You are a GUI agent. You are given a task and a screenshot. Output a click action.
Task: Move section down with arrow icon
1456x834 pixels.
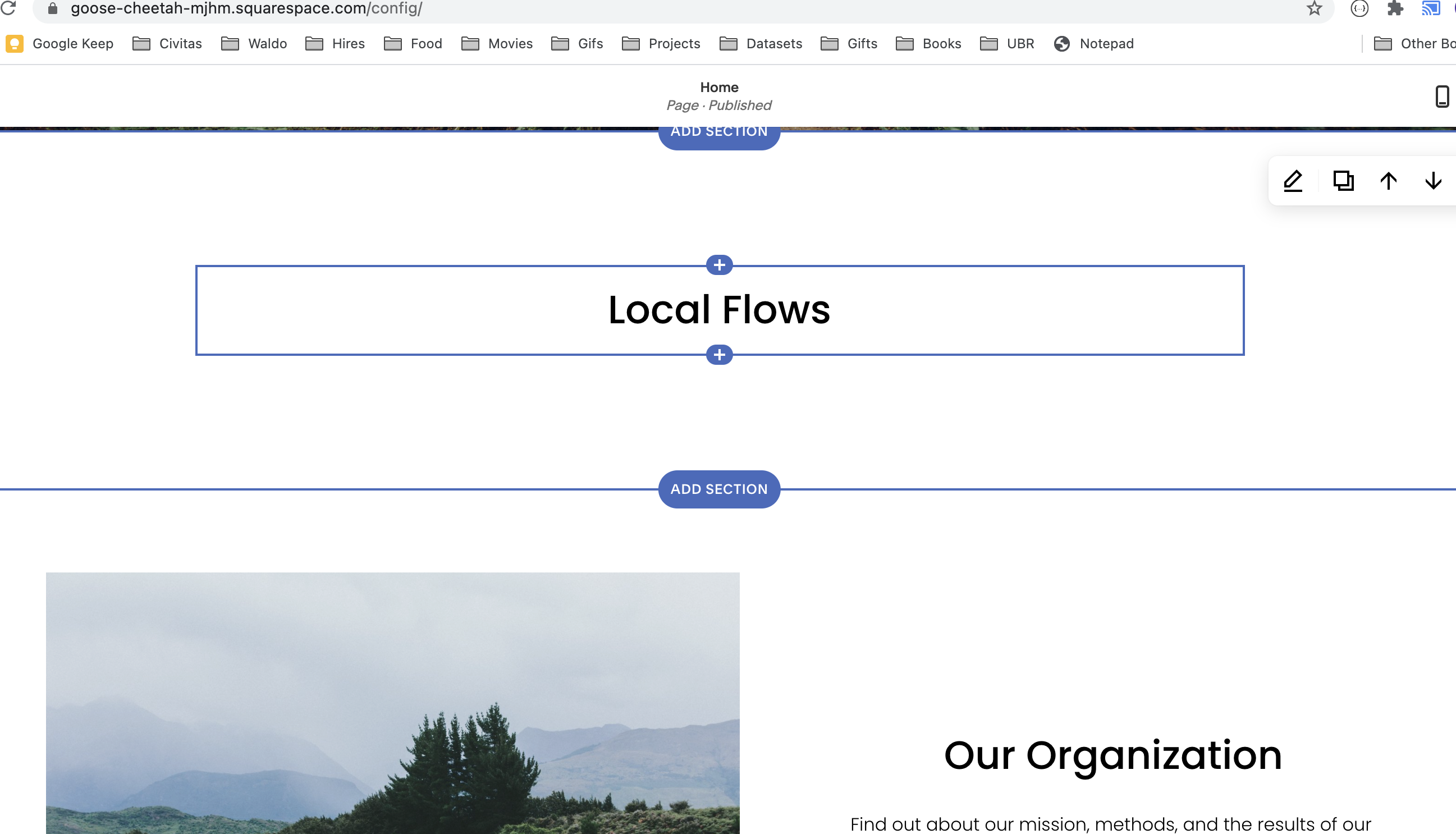pos(1433,181)
